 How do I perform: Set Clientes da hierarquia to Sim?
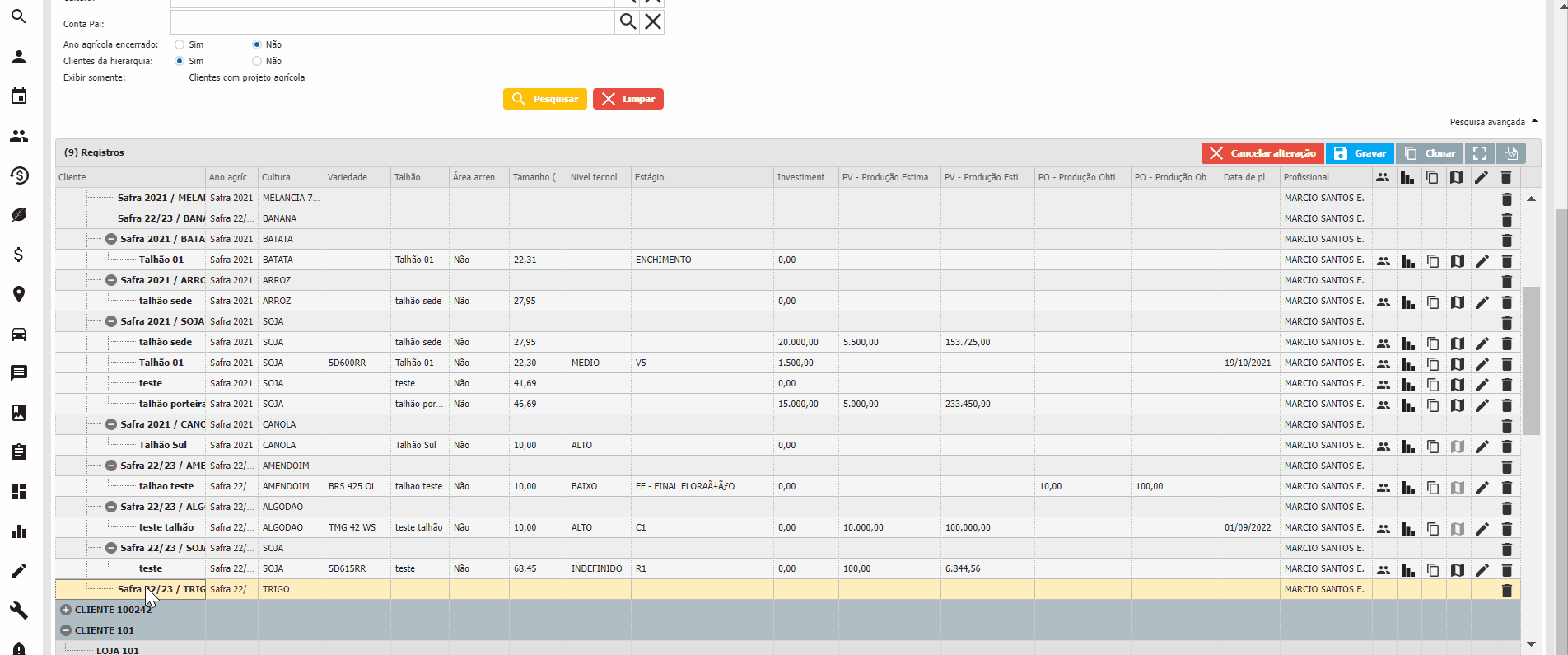pos(180,61)
